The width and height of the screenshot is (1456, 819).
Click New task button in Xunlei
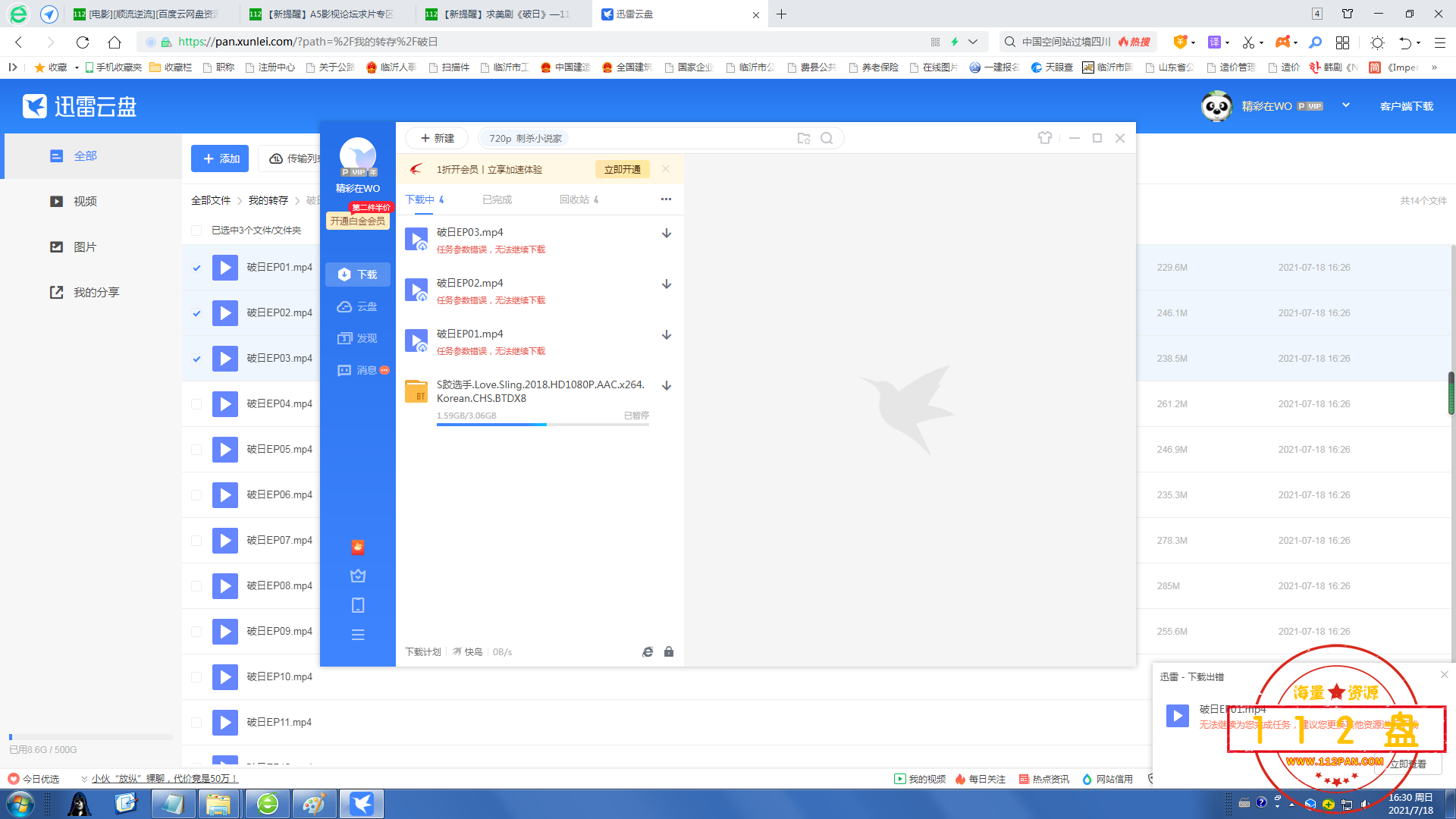(x=438, y=138)
